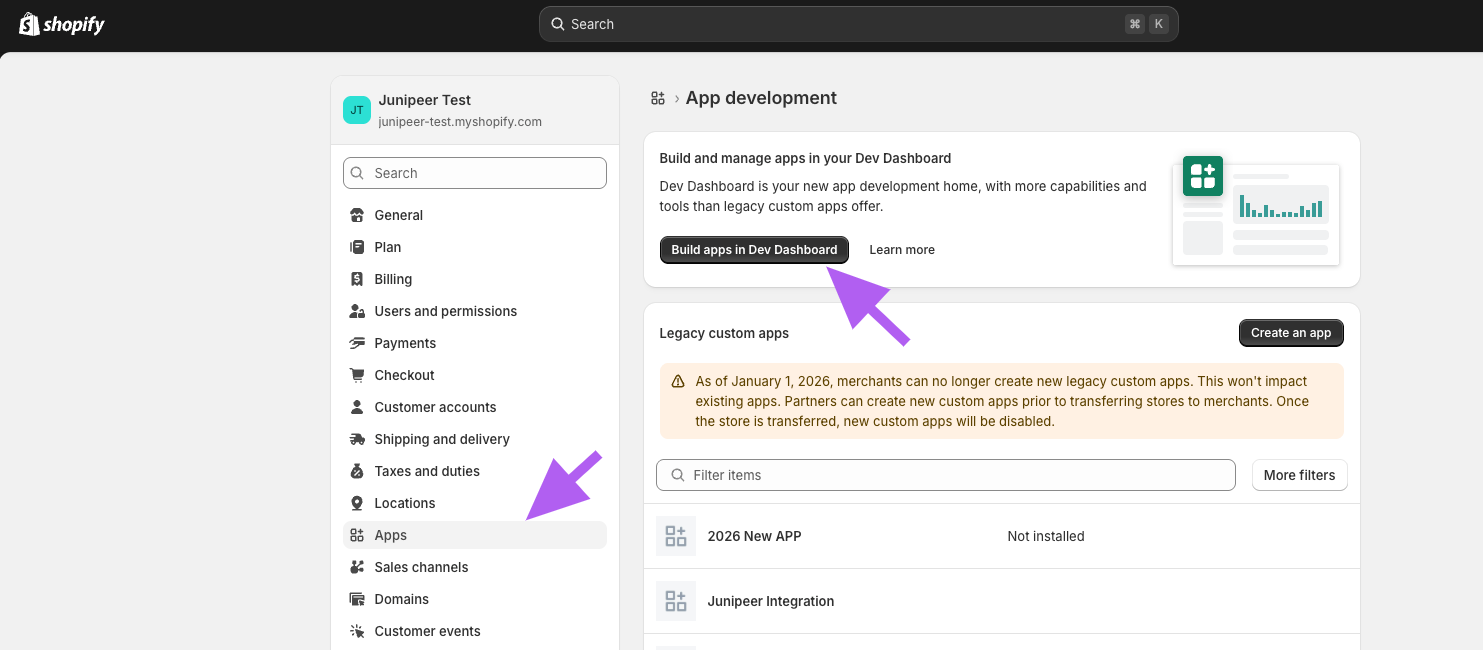Image resolution: width=1483 pixels, height=650 pixels.
Task: Click the warning icon in the legacy banner
Action: click(x=678, y=382)
